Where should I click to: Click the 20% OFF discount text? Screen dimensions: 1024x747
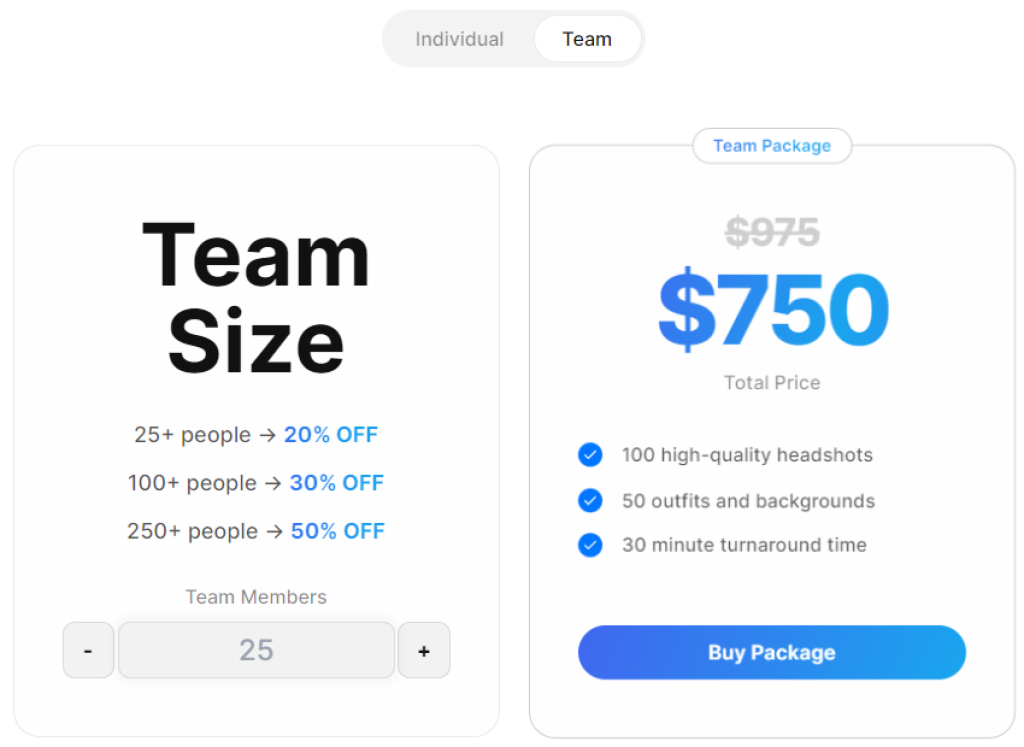(x=330, y=434)
